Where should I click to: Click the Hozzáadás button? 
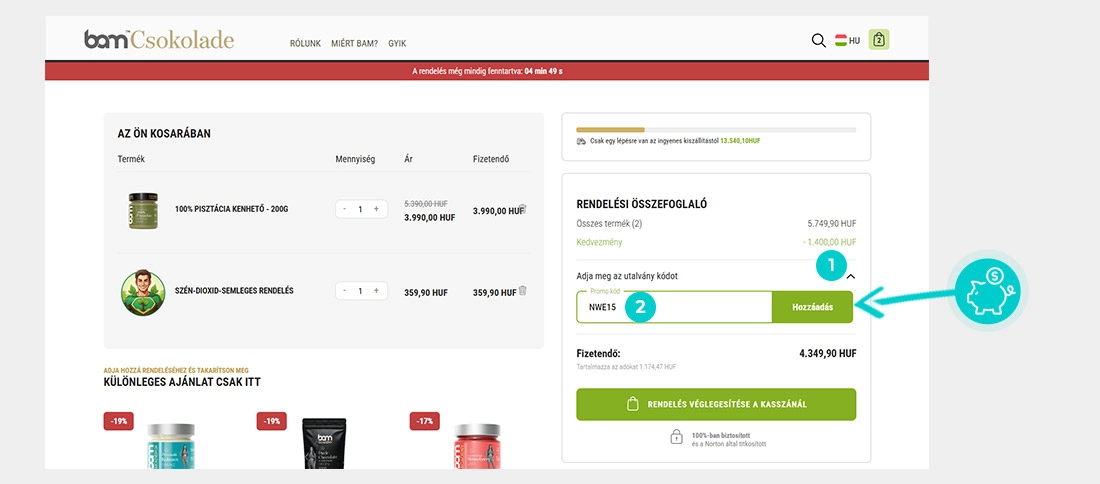click(x=812, y=307)
